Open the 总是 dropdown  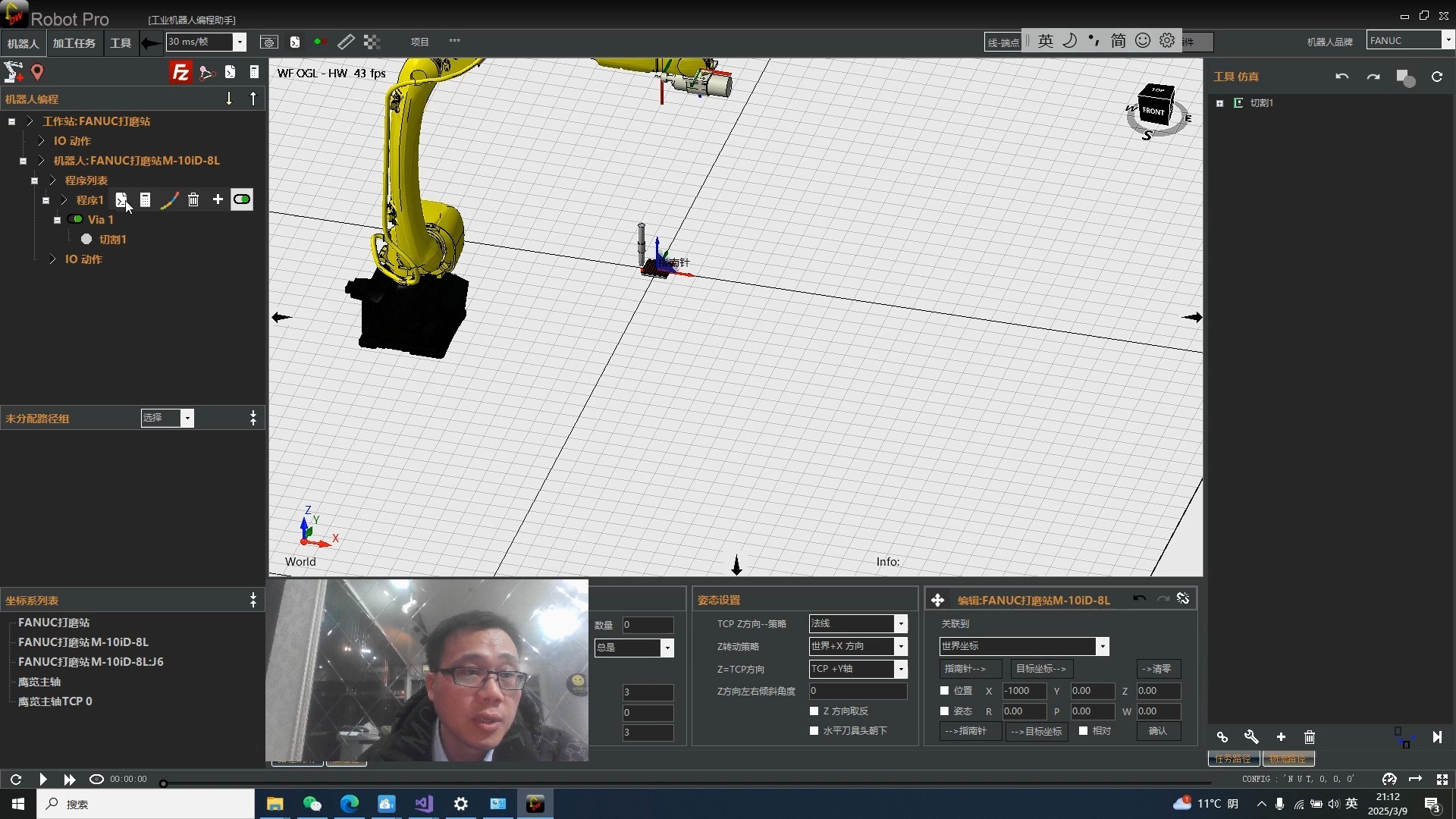667,648
